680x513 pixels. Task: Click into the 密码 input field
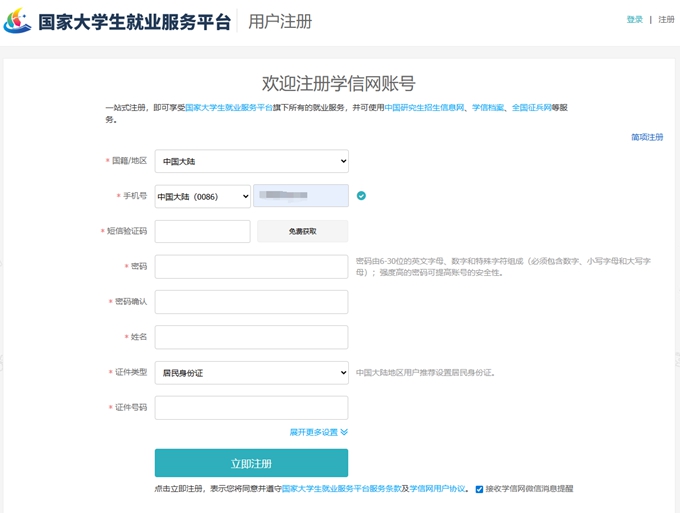tap(251, 267)
